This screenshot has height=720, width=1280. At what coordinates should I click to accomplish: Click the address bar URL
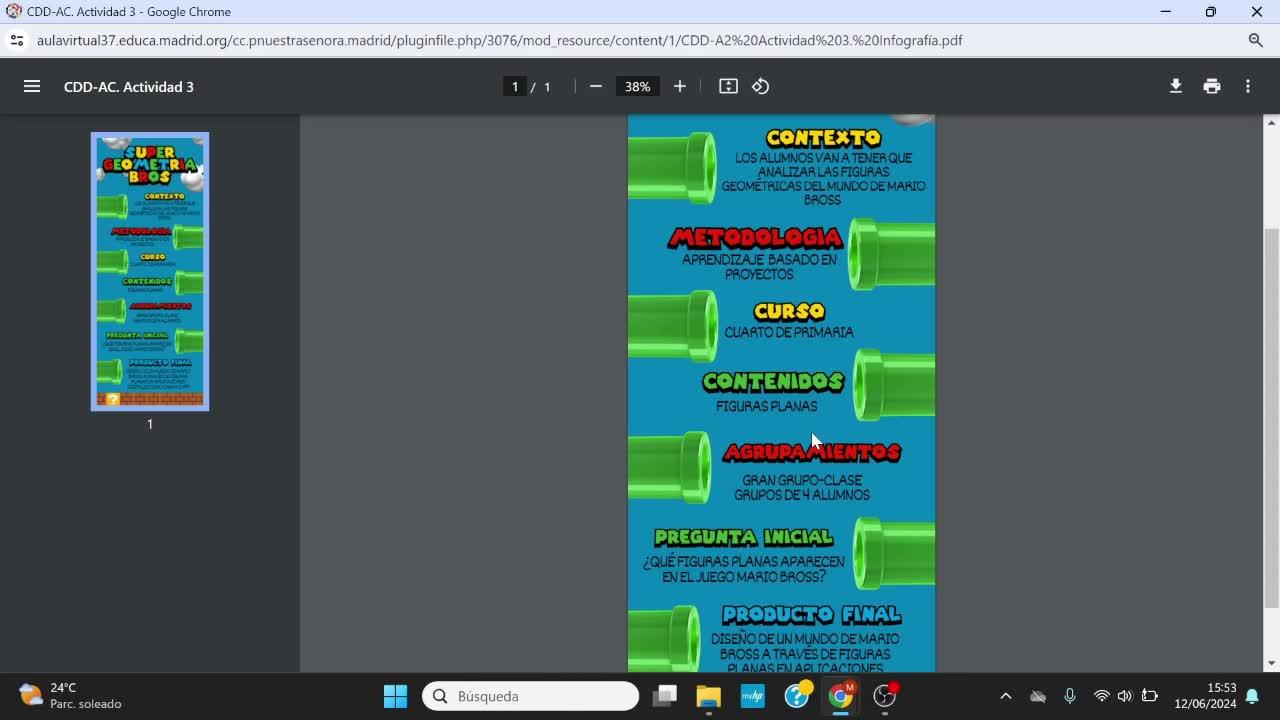tap(500, 41)
